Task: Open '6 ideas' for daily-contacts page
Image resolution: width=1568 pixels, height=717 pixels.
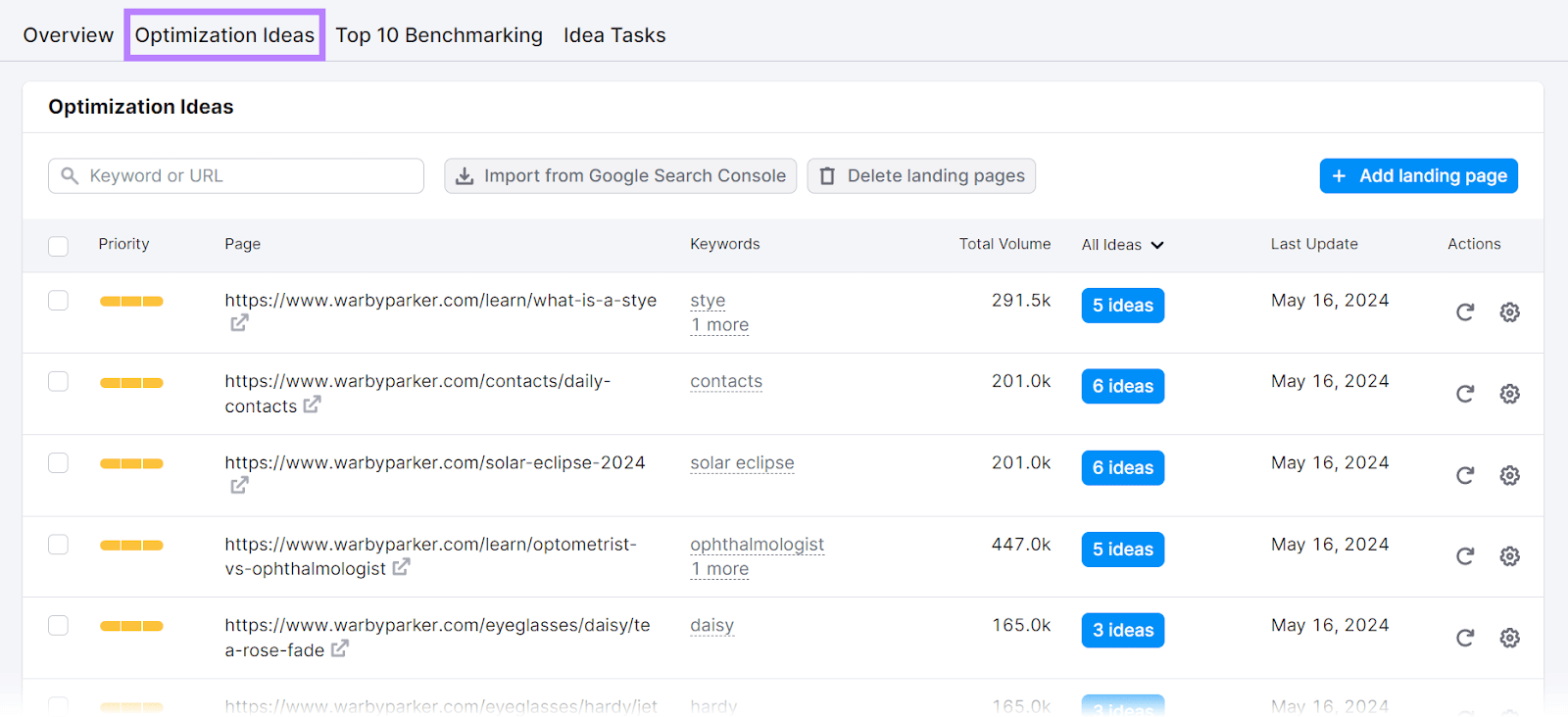Action: (x=1123, y=387)
